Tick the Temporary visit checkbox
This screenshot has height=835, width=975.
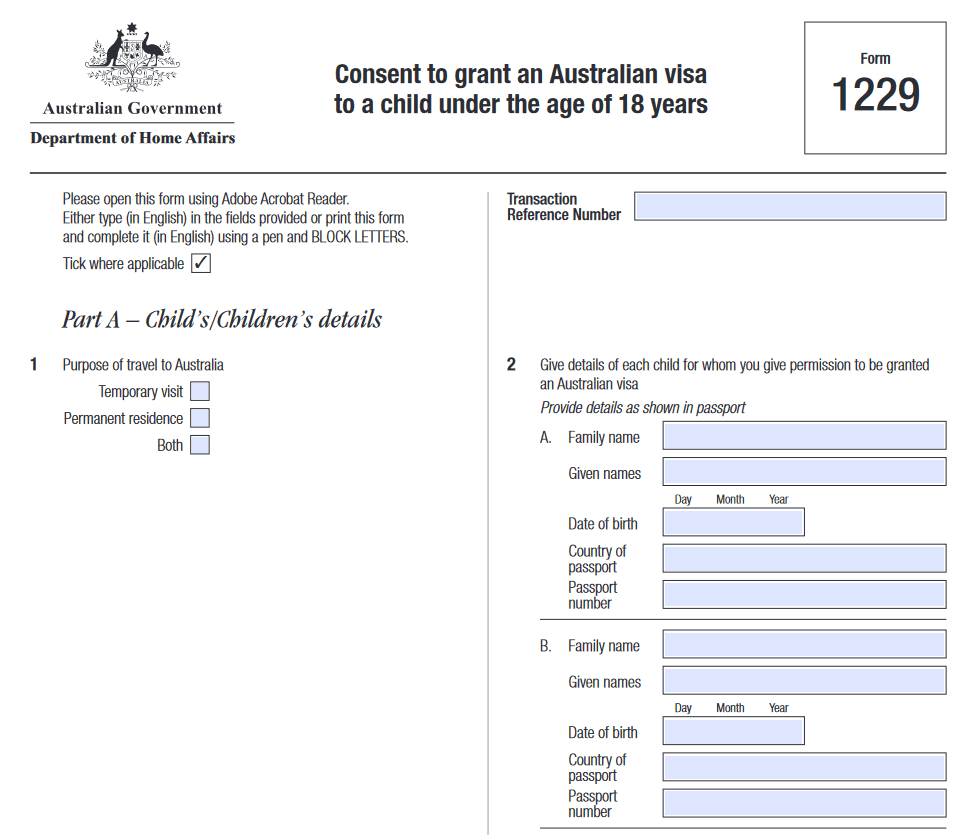point(200,391)
